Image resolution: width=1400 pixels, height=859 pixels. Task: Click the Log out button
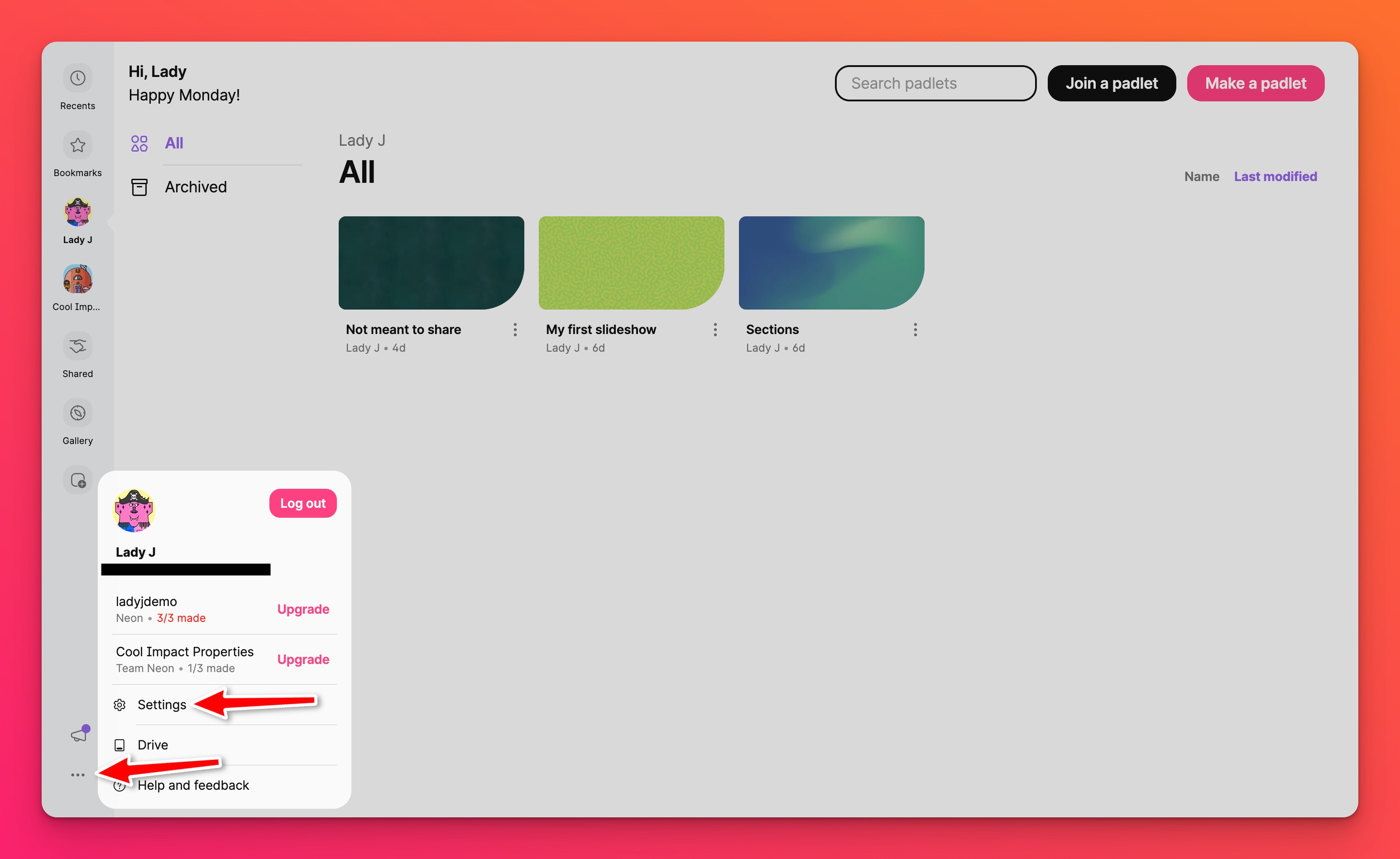click(x=303, y=503)
